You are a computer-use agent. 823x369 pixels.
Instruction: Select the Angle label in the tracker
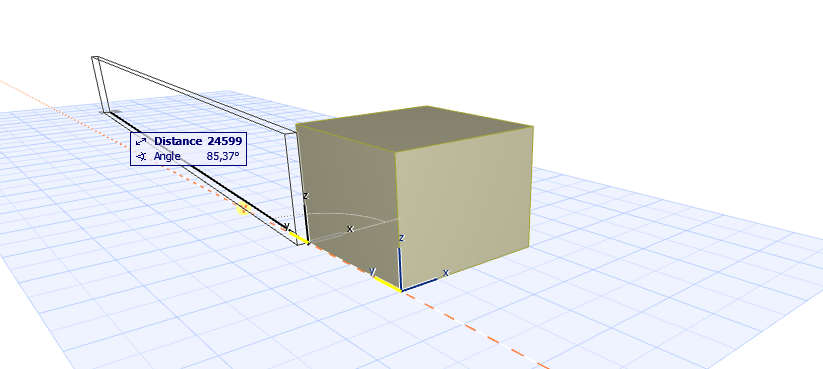[x=167, y=156]
